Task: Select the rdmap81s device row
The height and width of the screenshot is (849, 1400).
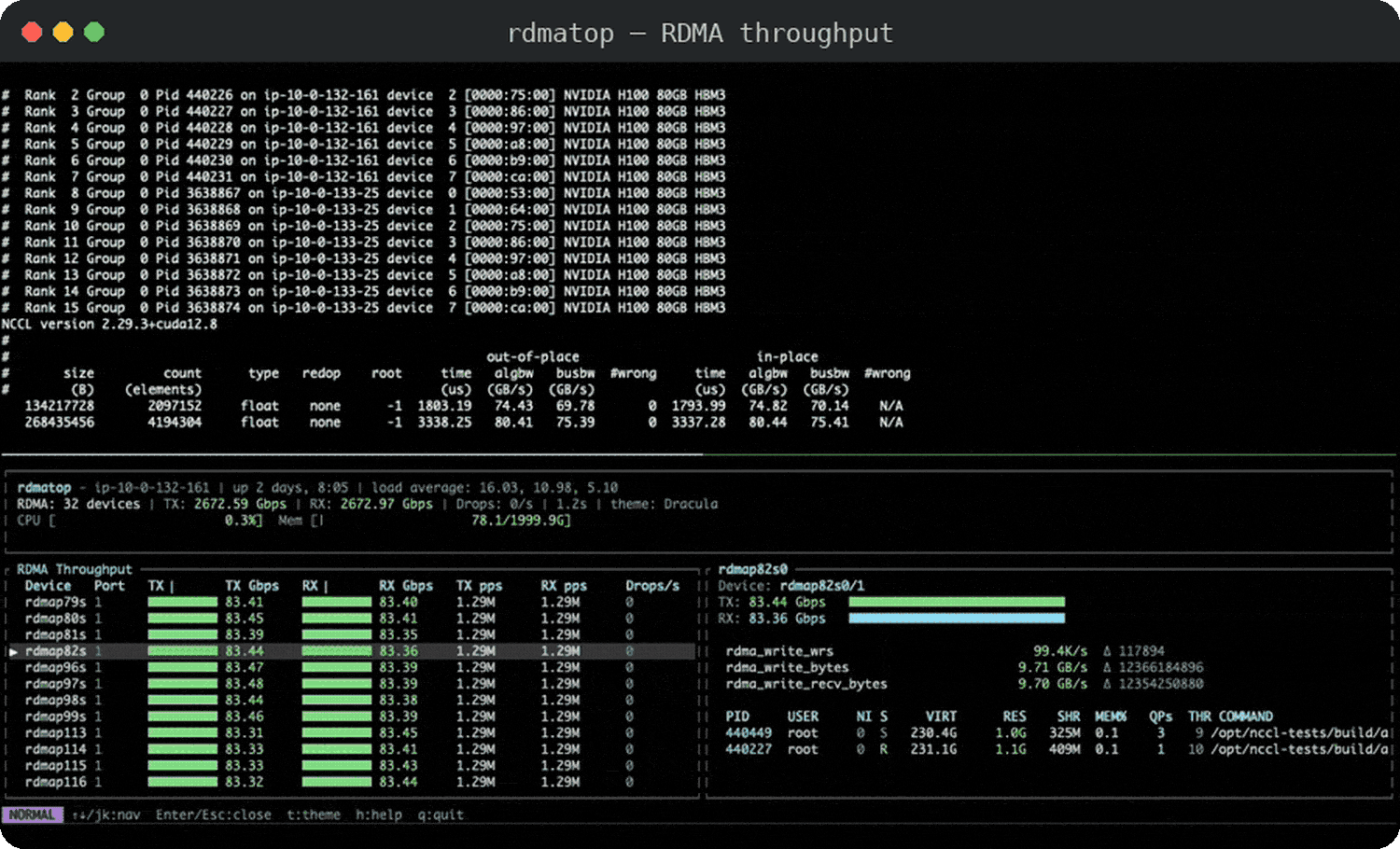Action: click(x=352, y=634)
